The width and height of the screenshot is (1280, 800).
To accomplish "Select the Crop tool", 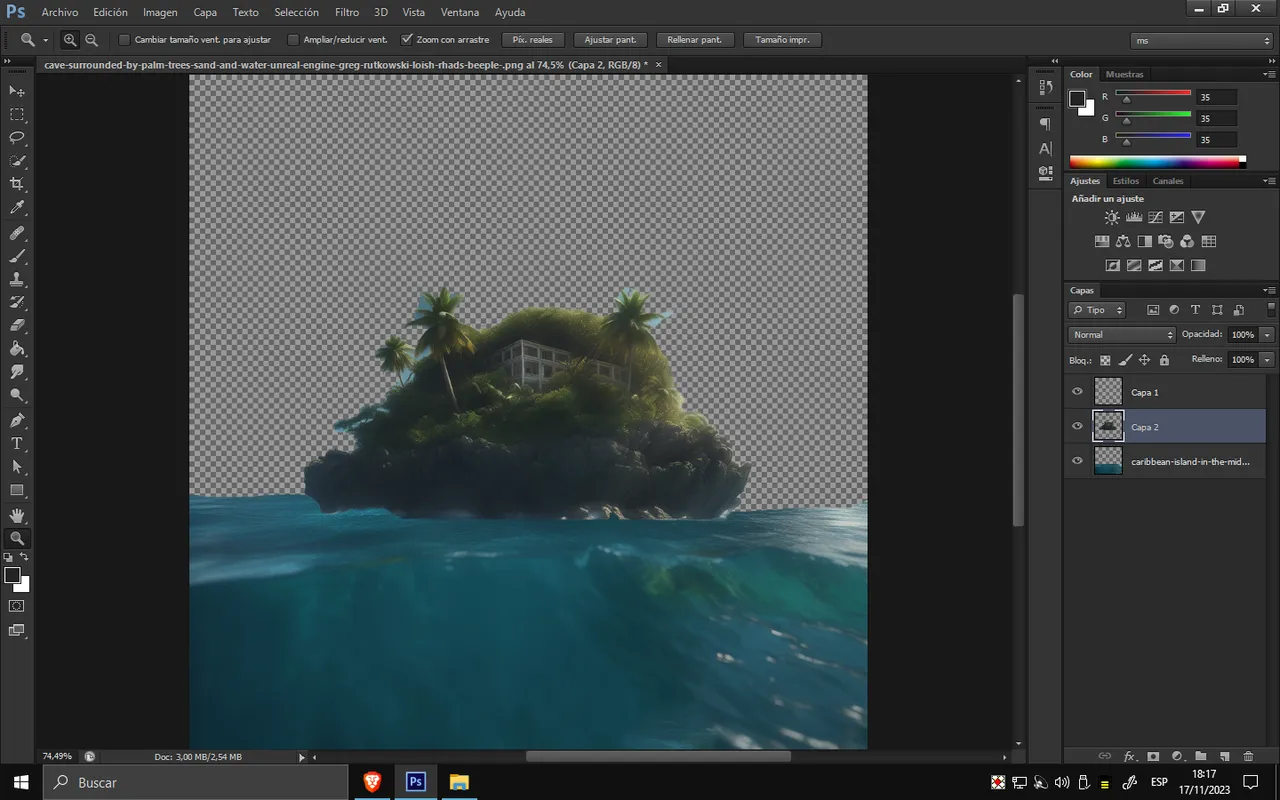I will coord(17,185).
